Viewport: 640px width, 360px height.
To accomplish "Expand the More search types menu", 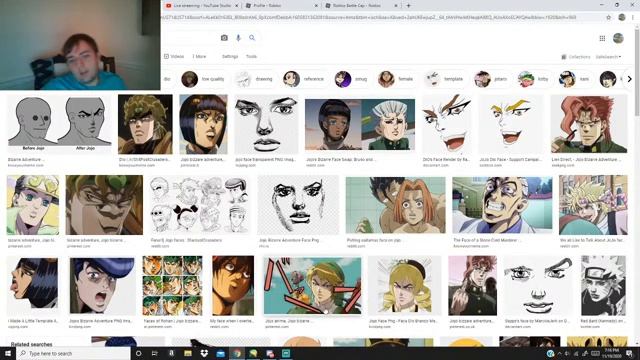I will [x=199, y=57].
